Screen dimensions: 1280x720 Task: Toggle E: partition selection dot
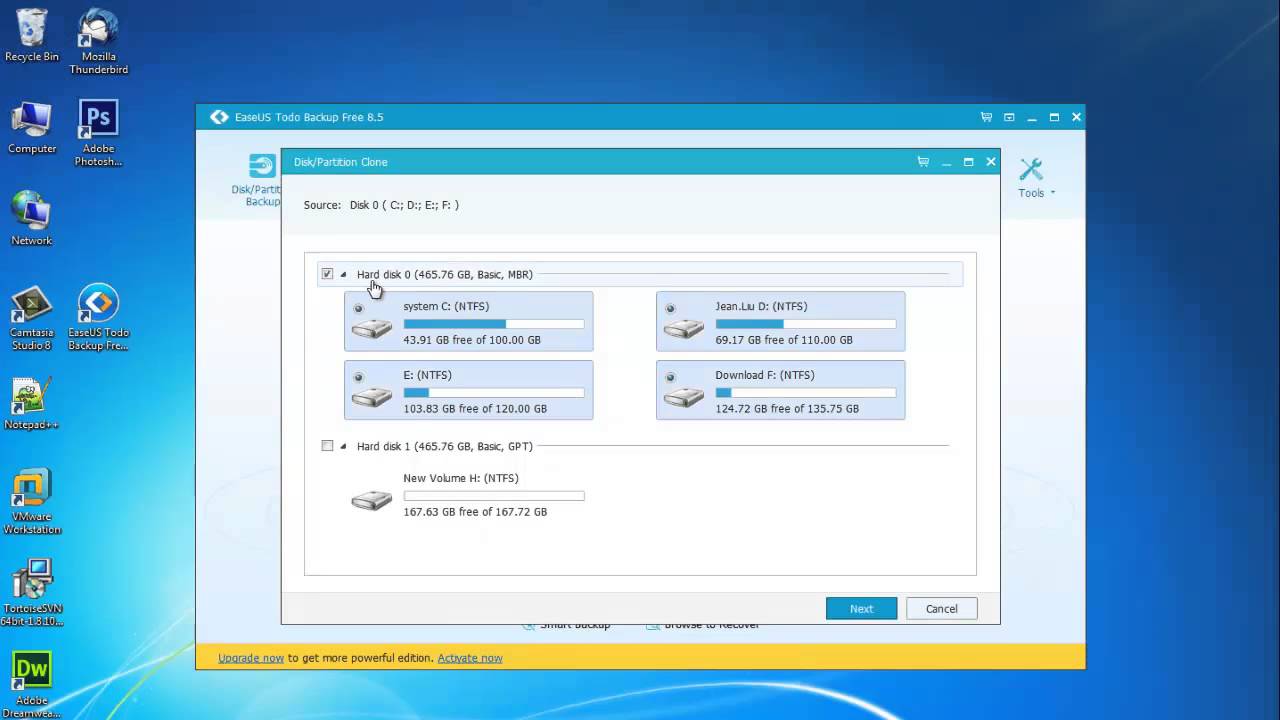click(358, 377)
